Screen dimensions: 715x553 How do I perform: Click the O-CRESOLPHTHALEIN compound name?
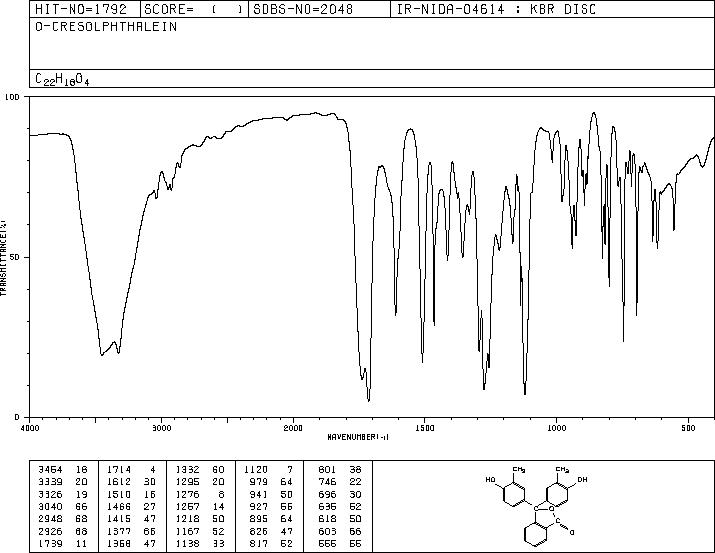click(x=106, y=27)
